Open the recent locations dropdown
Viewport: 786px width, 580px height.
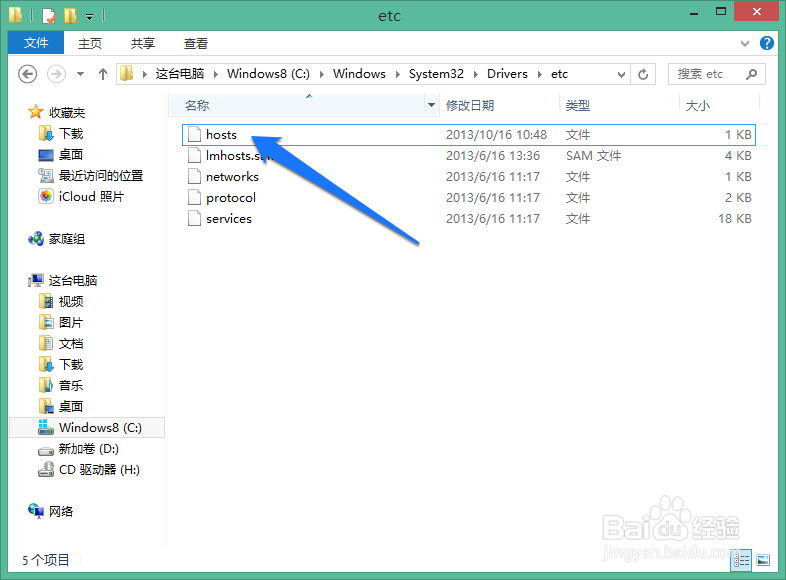[x=80, y=74]
